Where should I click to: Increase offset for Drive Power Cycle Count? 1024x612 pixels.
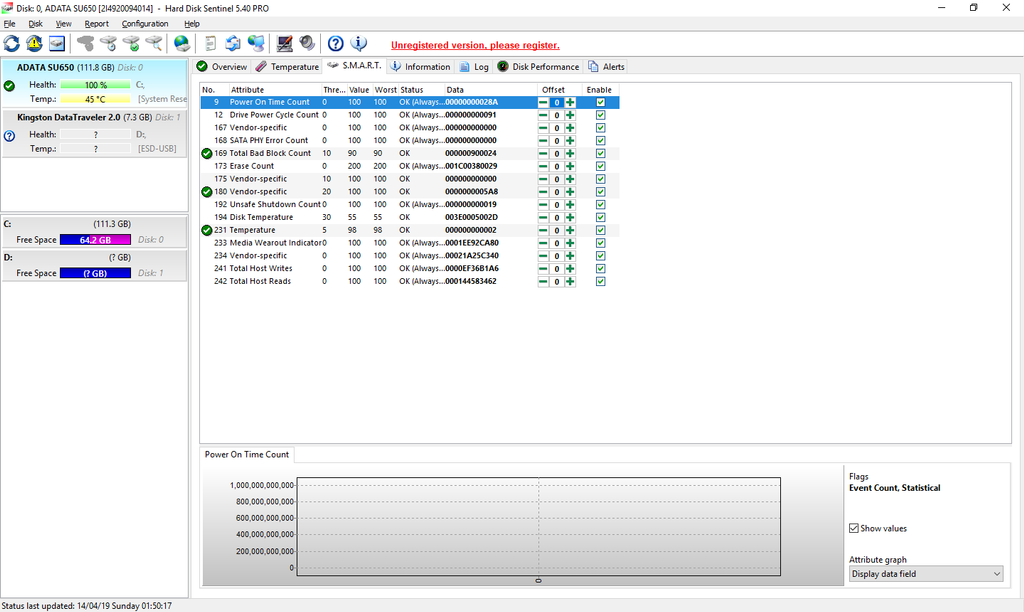[x=570, y=115]
